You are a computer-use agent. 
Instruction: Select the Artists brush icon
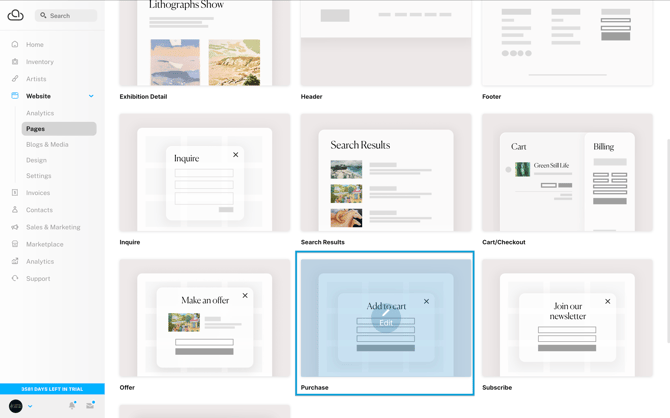[15, 79]
